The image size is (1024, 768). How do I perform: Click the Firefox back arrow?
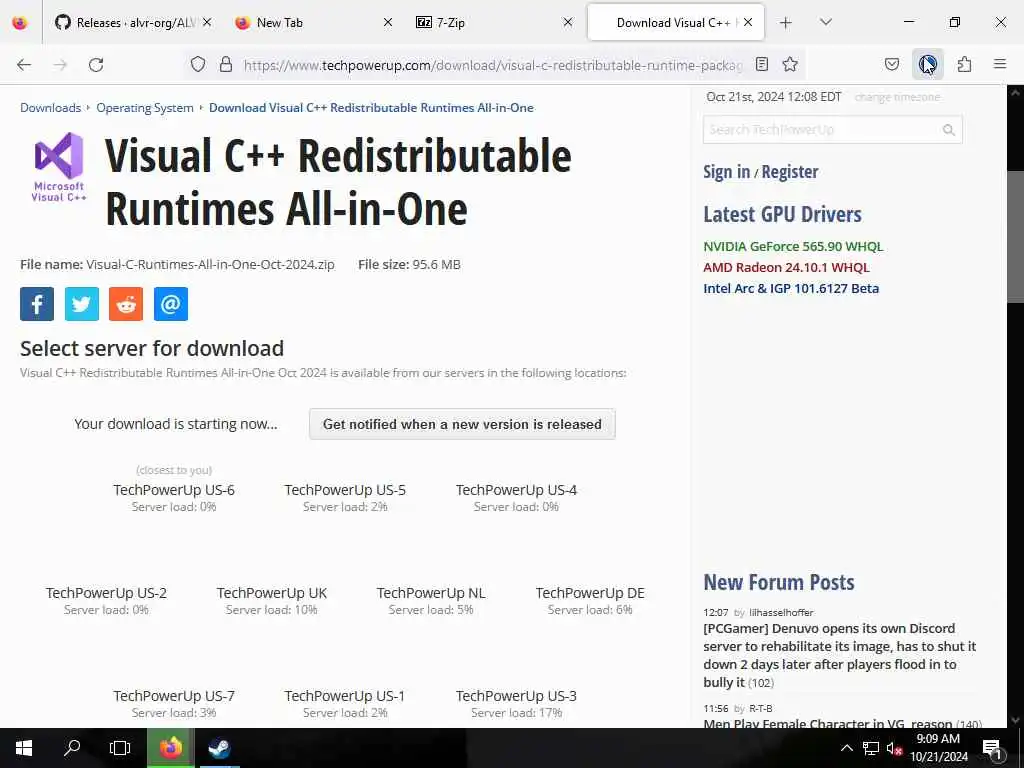tap(24, 65)
